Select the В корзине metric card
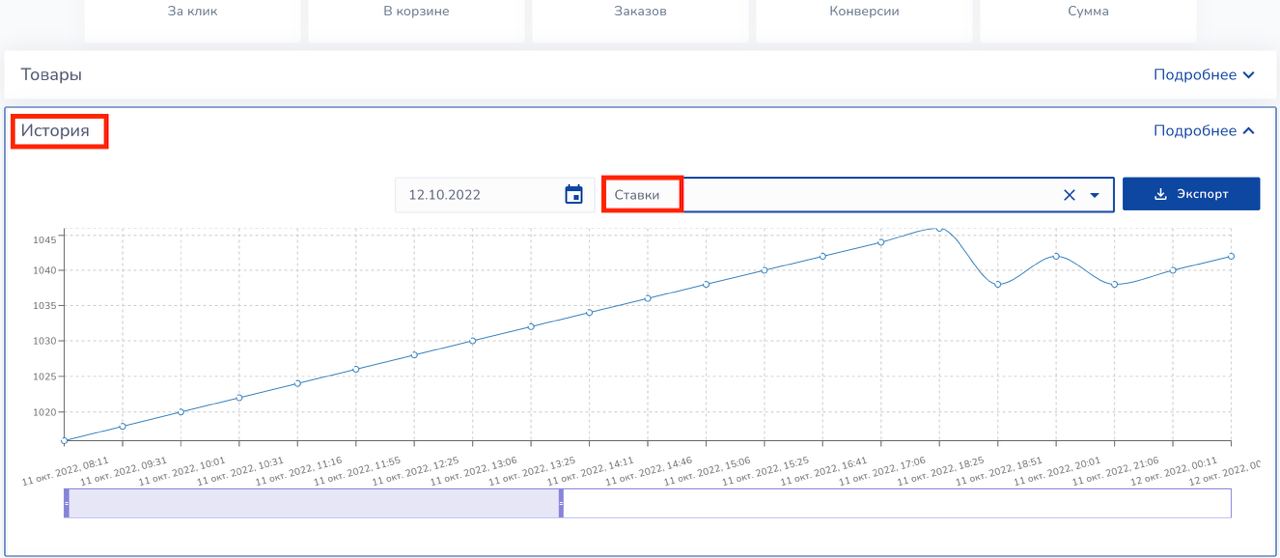The height and width of the screenshot is (558, 1280). 416,14
